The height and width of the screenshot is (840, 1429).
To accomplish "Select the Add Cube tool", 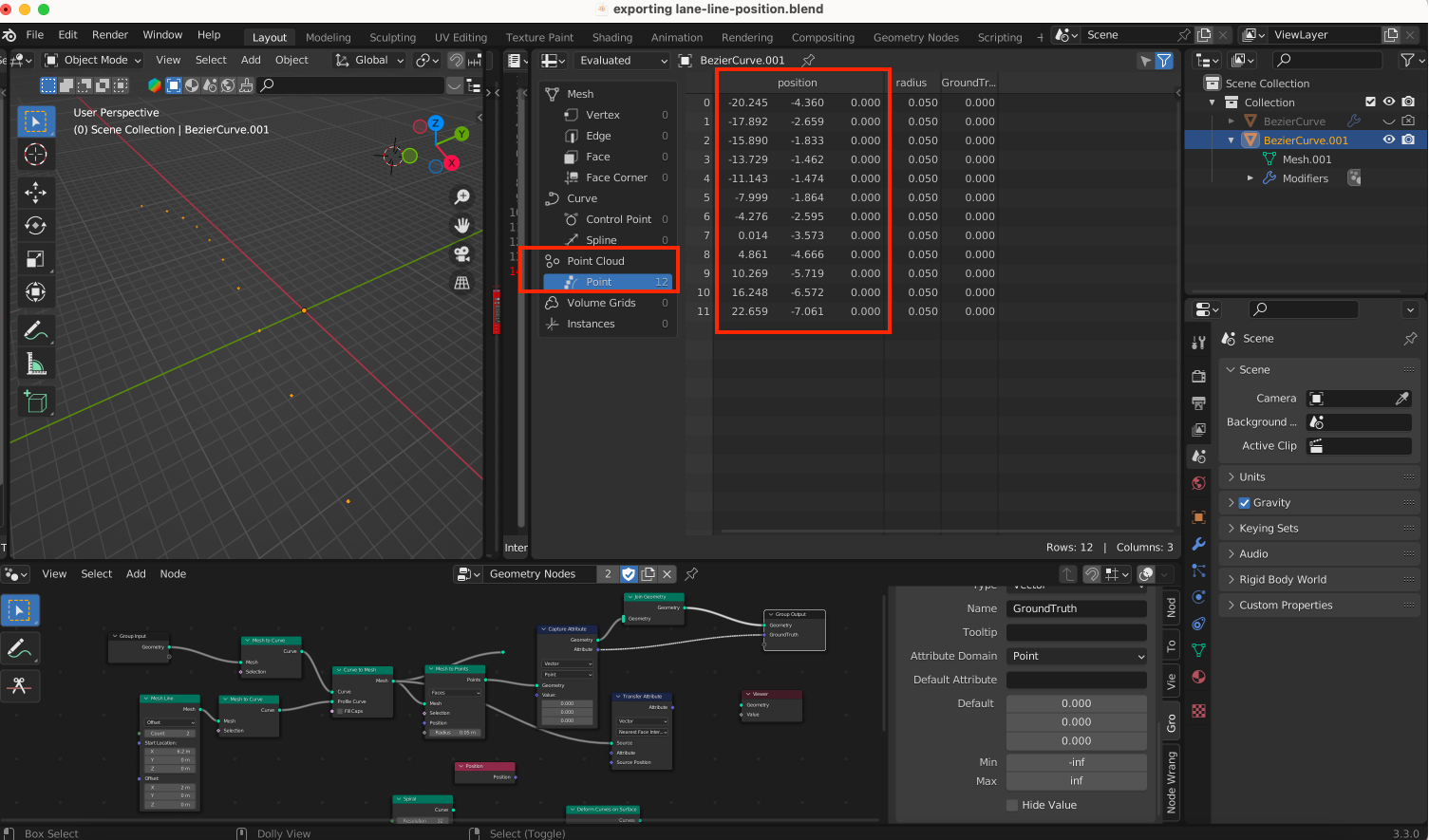I will 35,401.
